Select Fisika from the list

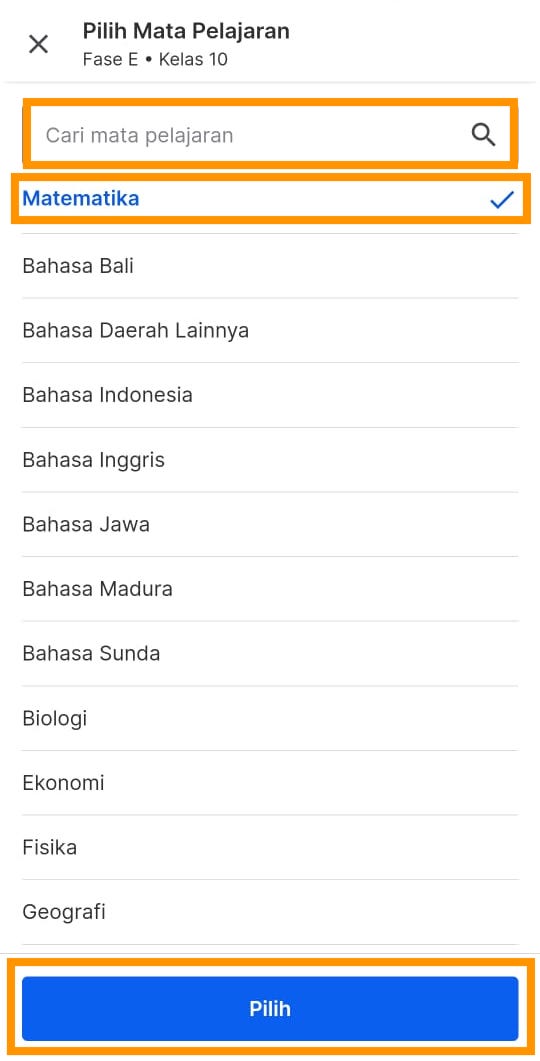click(x=271, y=848)
